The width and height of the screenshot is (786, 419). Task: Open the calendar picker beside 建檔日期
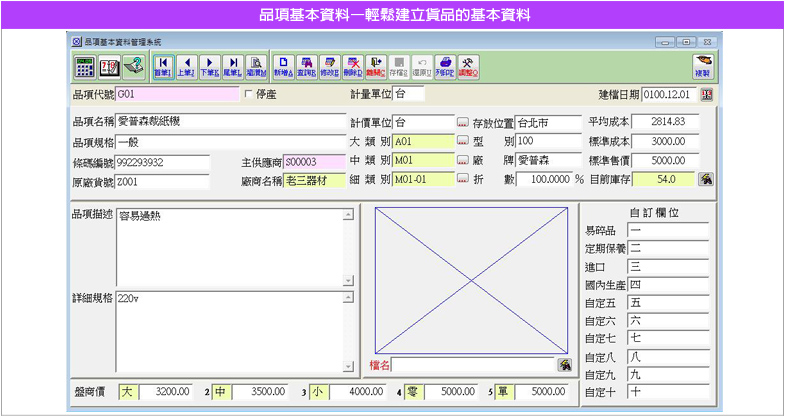[707, 95]
